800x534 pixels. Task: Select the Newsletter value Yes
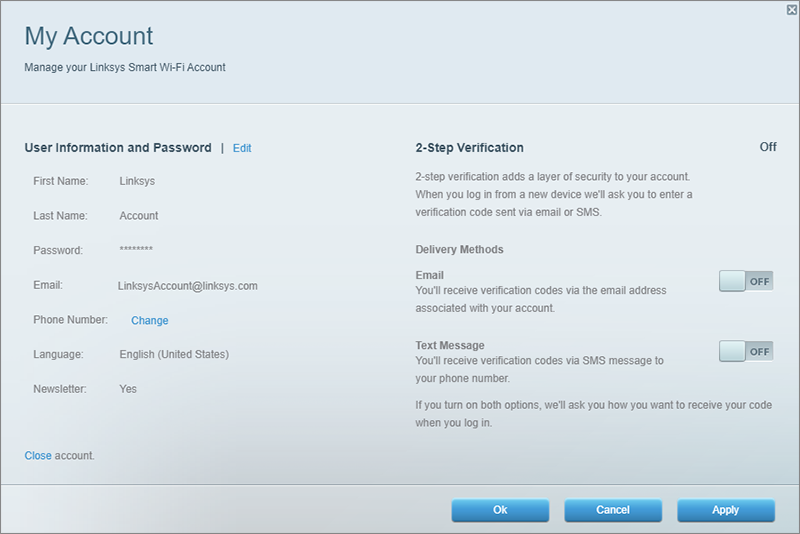click(x=128, y=389)
